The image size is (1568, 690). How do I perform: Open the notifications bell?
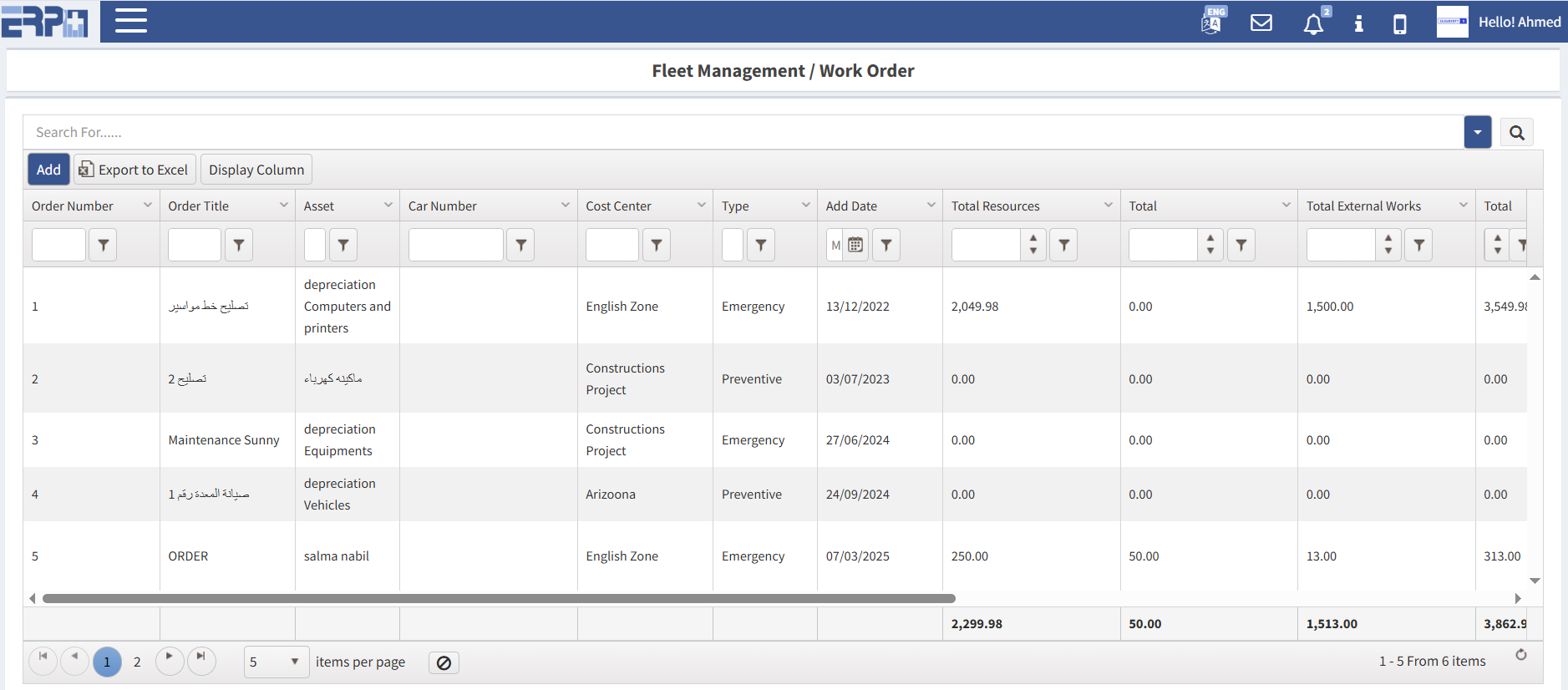[1312, 24]
